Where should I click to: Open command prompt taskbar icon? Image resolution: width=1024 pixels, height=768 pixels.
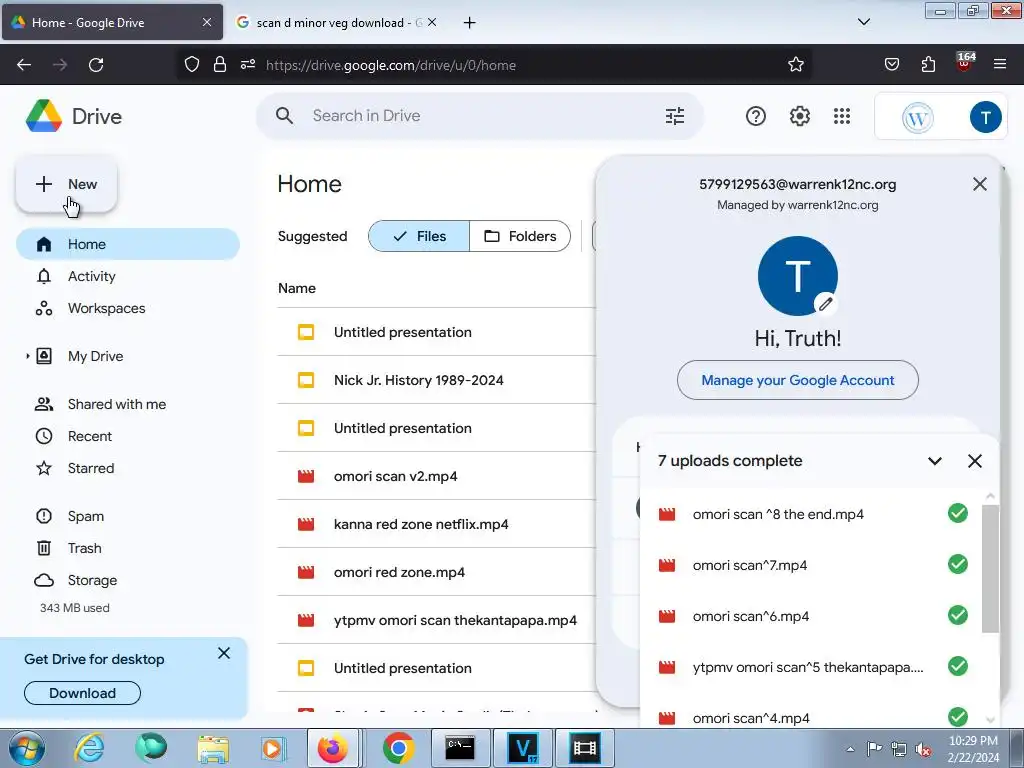(x=460, y=748)
